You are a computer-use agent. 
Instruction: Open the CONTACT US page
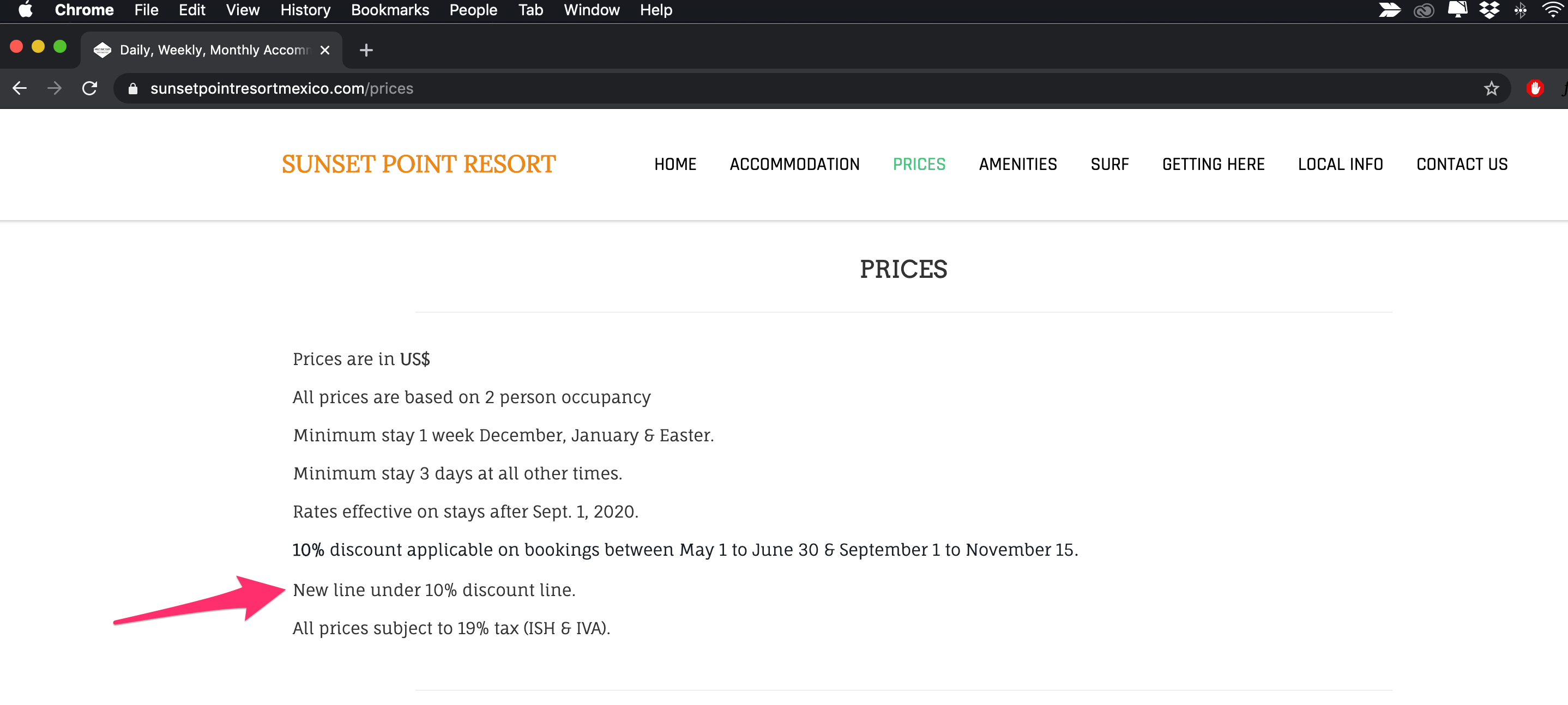pos(1462,164)
